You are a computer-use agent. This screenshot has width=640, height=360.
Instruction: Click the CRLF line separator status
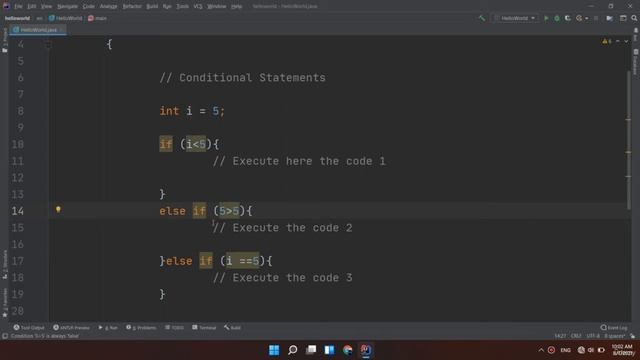[576, 336]
